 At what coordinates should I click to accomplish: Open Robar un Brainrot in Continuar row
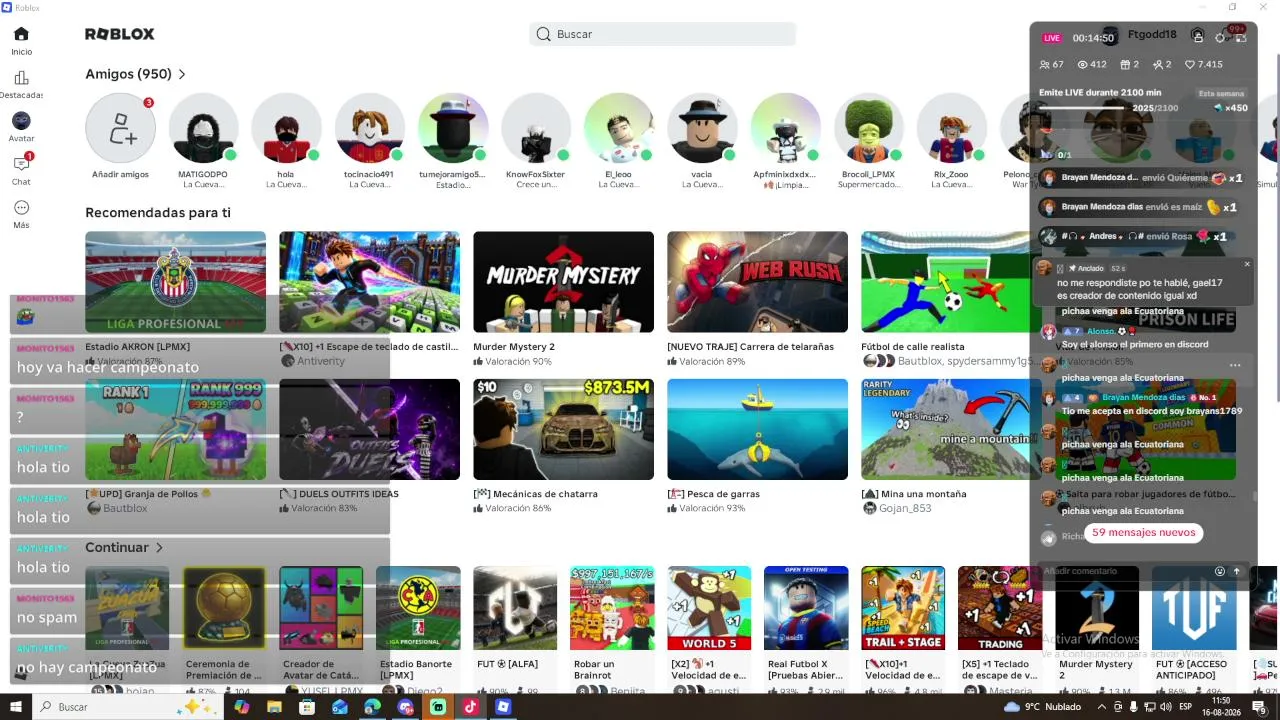click(x=612, y=608)
